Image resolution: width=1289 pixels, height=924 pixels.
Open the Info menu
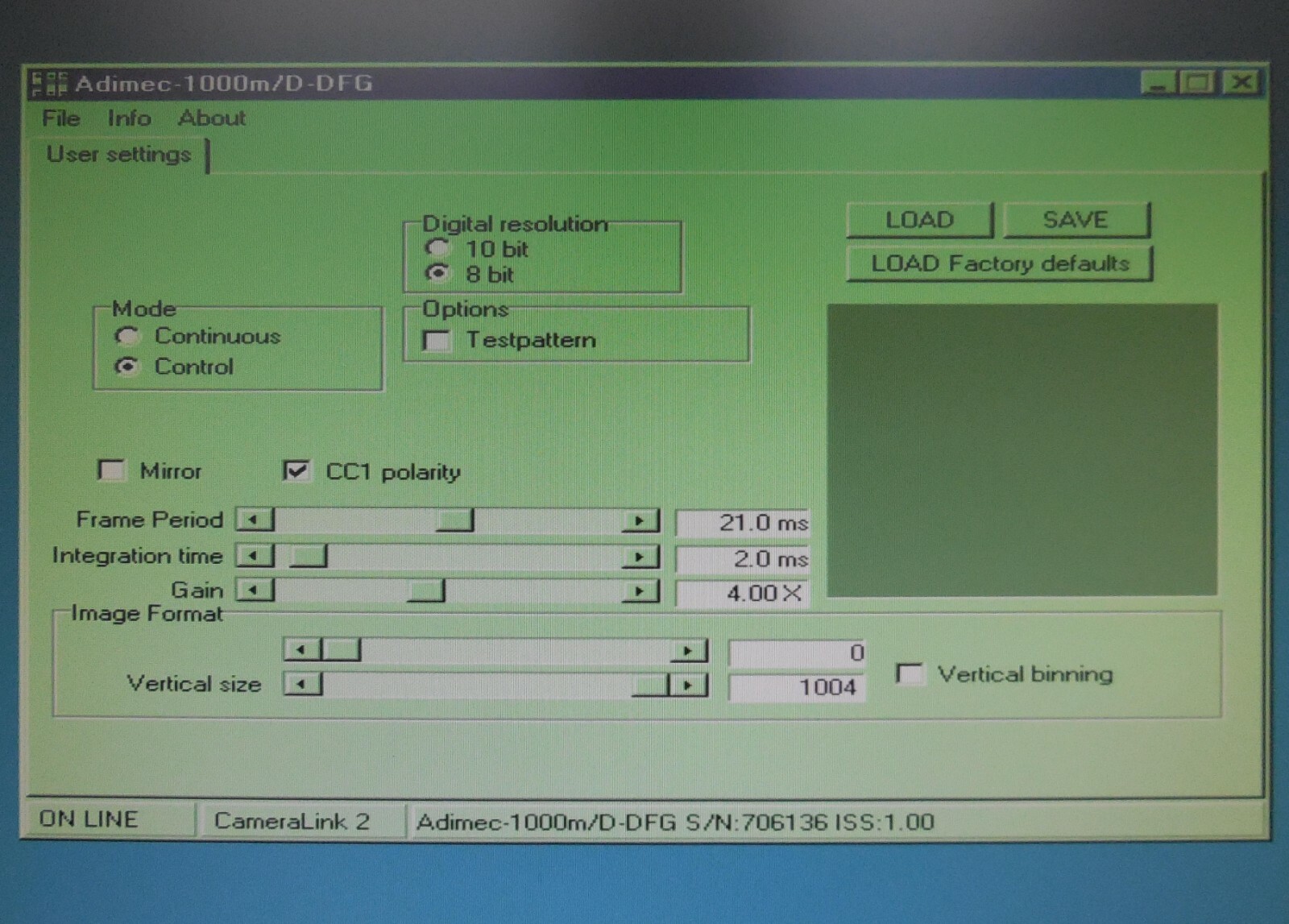tap(129, 118)
